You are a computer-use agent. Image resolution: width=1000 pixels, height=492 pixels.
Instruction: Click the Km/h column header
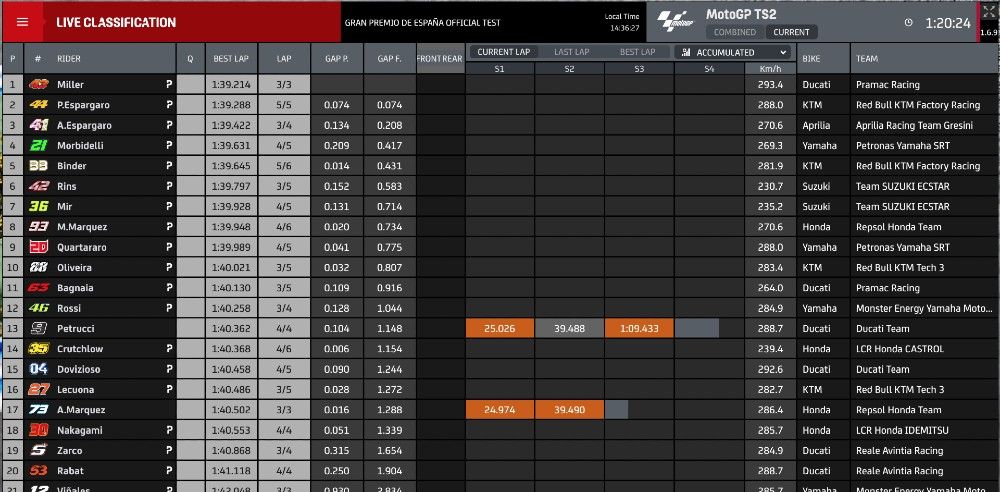click(770, 68)
